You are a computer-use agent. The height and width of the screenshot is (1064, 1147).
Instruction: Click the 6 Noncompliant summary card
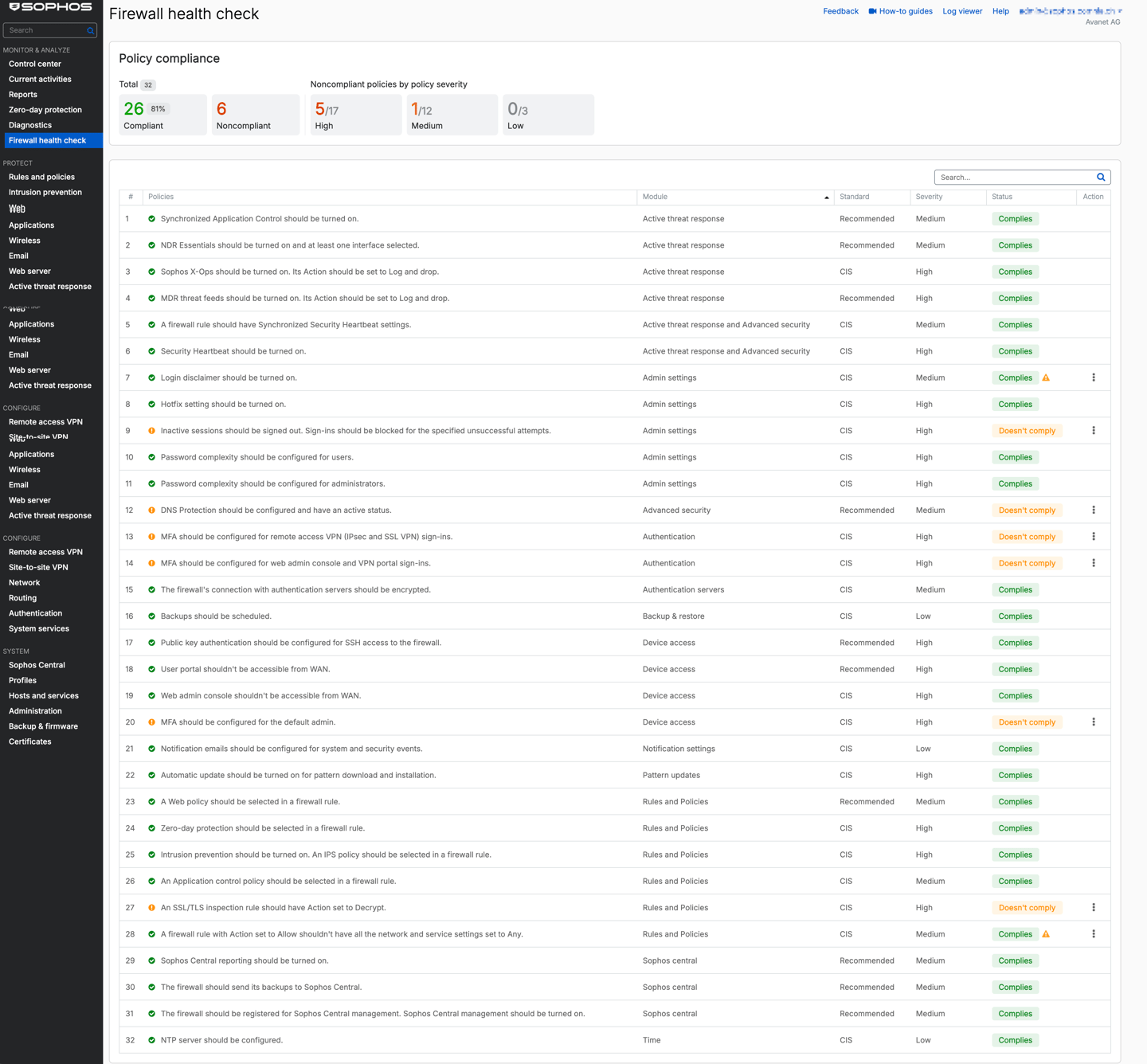point(256,115)
